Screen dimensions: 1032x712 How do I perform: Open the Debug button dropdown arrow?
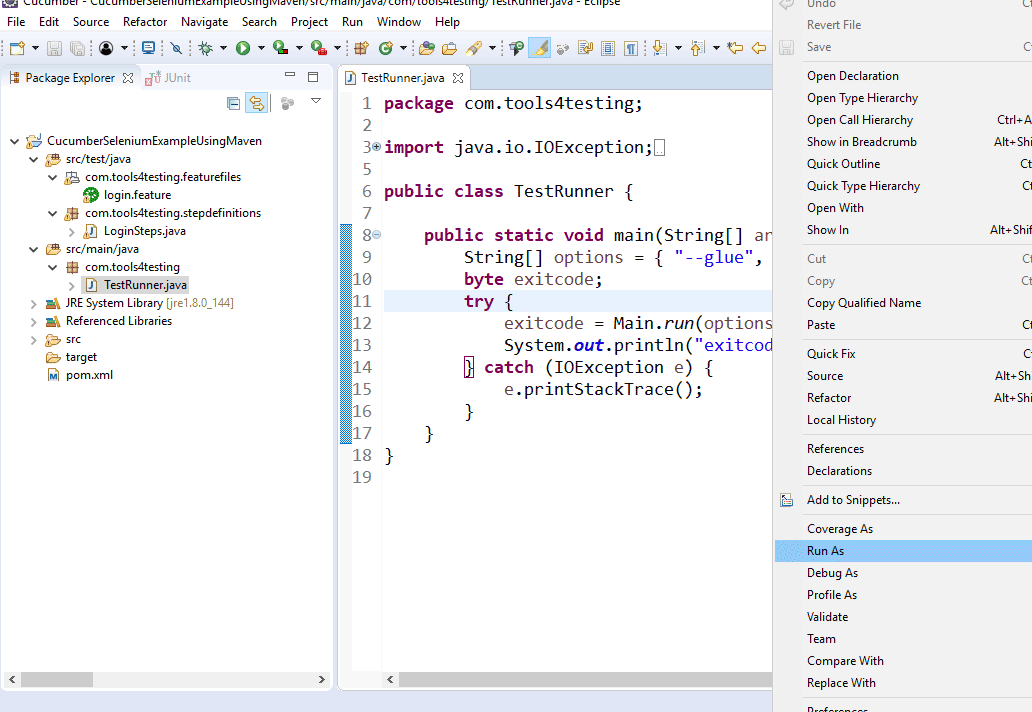(223, 48)
